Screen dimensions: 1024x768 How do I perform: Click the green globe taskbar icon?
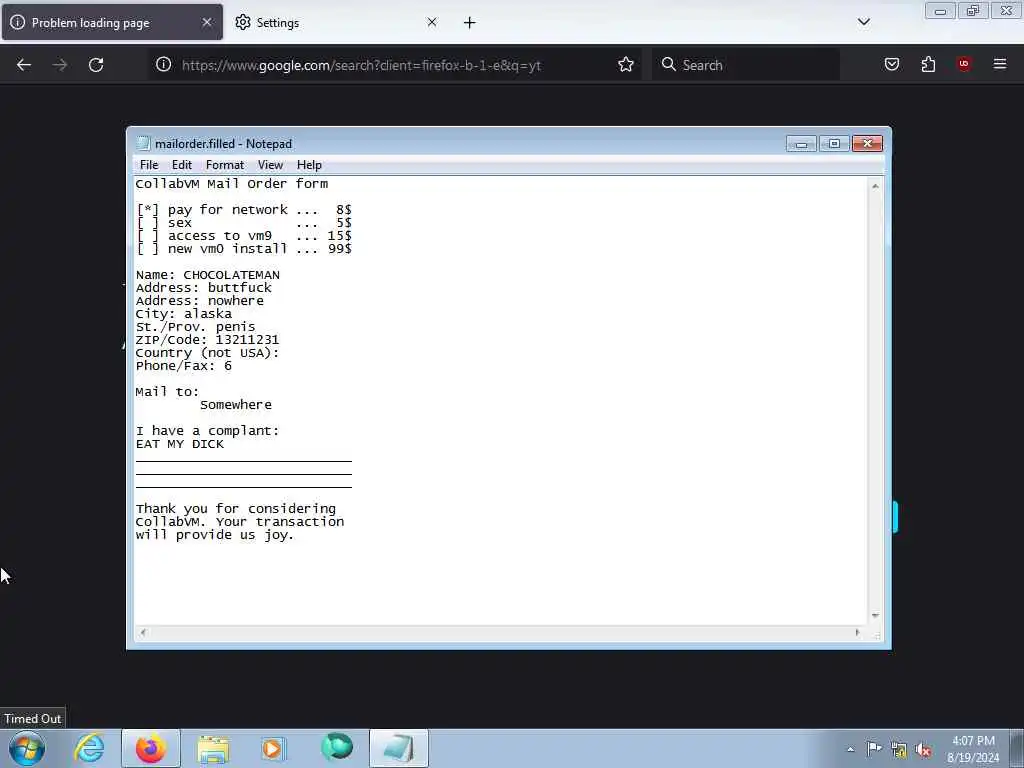click(337, 747)
